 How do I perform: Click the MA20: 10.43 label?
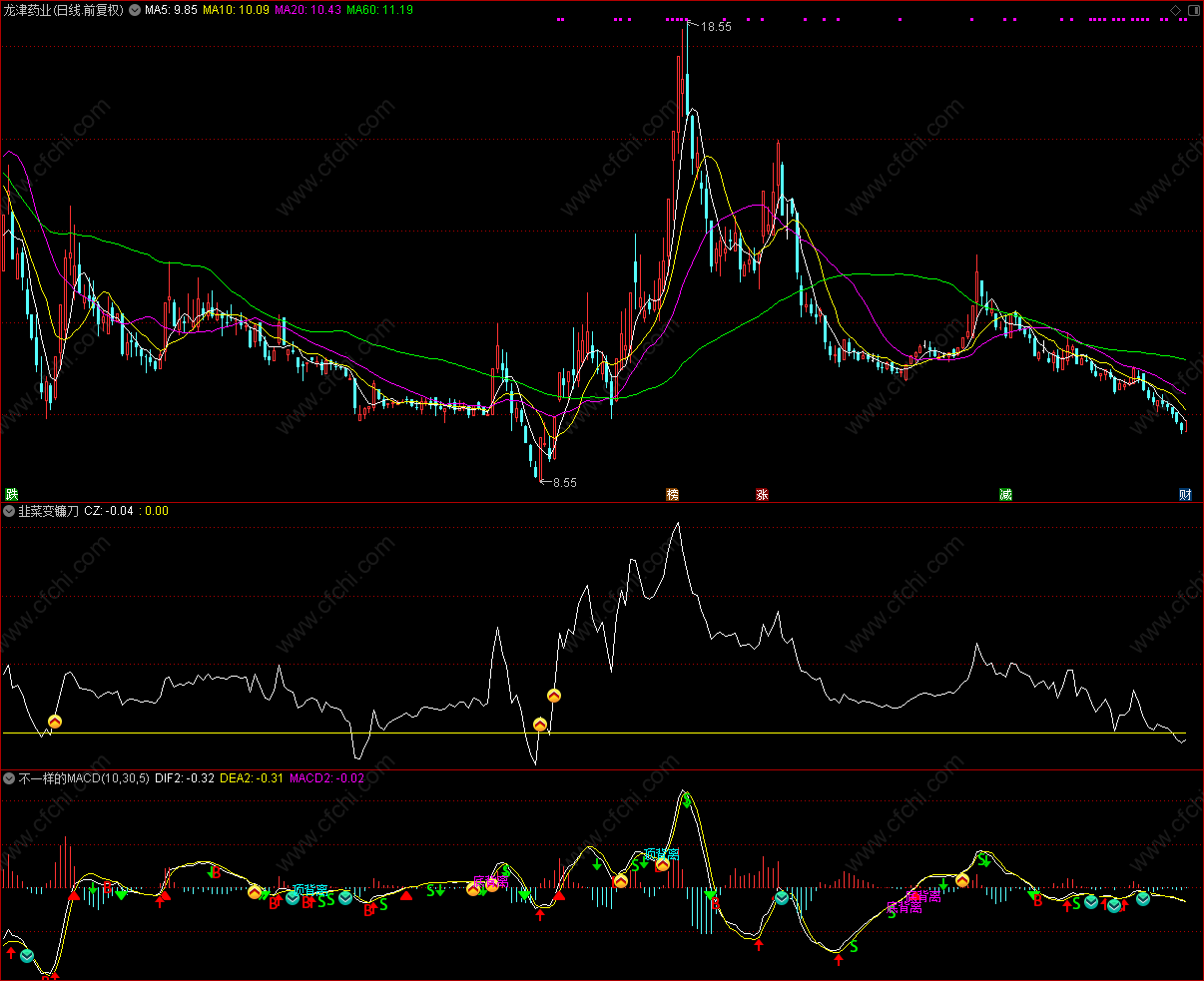(x=307, y=10)
